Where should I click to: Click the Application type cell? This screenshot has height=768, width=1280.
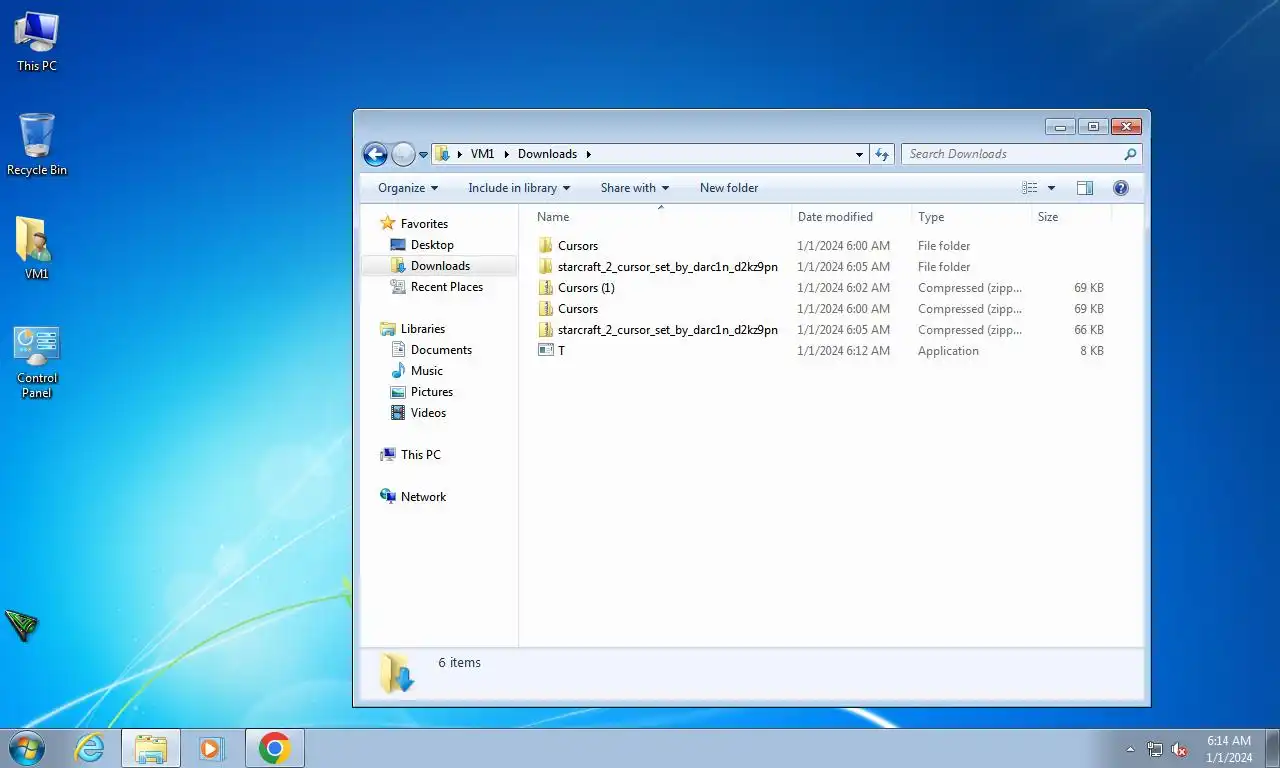[x=948, y=351]
